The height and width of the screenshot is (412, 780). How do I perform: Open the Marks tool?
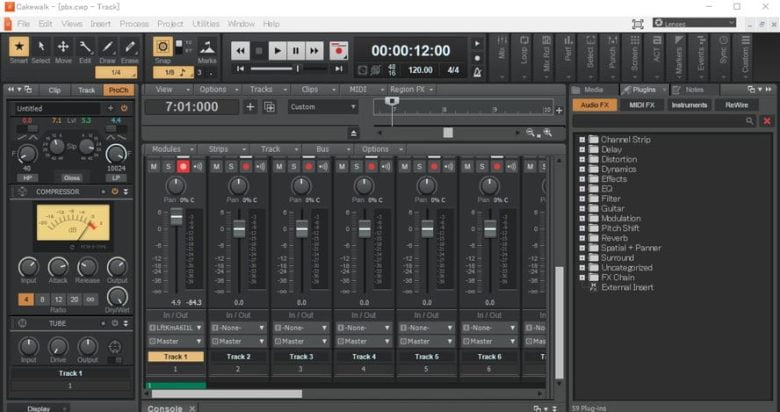point(207,48)
